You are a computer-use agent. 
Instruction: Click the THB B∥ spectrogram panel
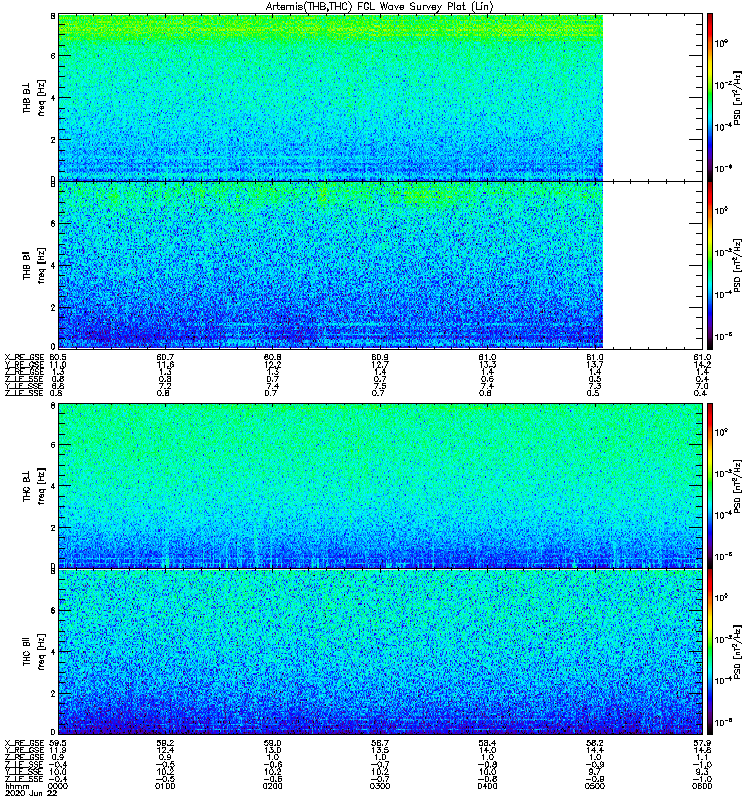click(x=381, y=265)
